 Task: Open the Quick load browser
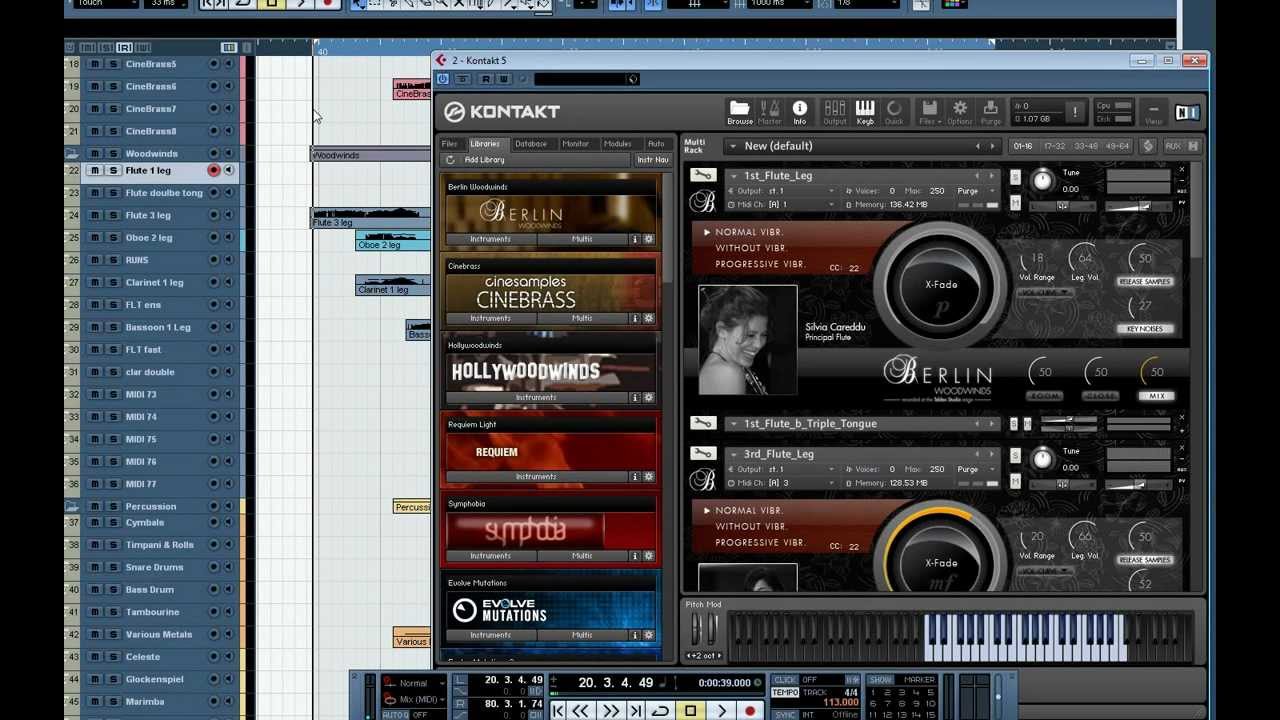894,112
